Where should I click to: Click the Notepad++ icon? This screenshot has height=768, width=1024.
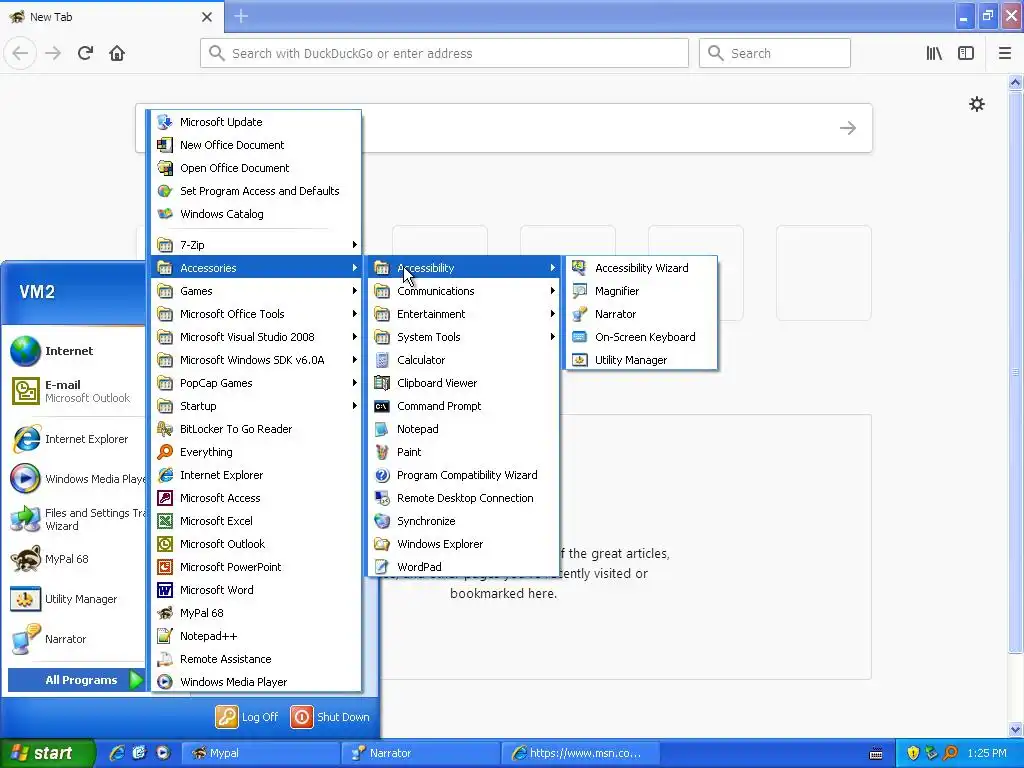coord(165,636)
